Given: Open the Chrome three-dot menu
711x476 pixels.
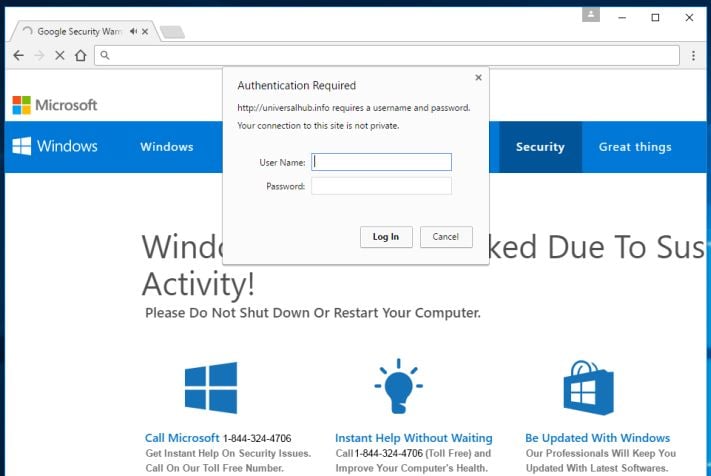Looking at the screenshot, I should 693,55.
